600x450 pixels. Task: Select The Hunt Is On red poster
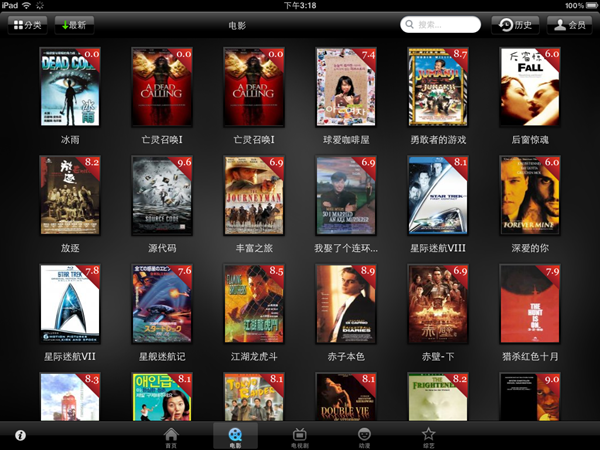[x=530, y=304]
